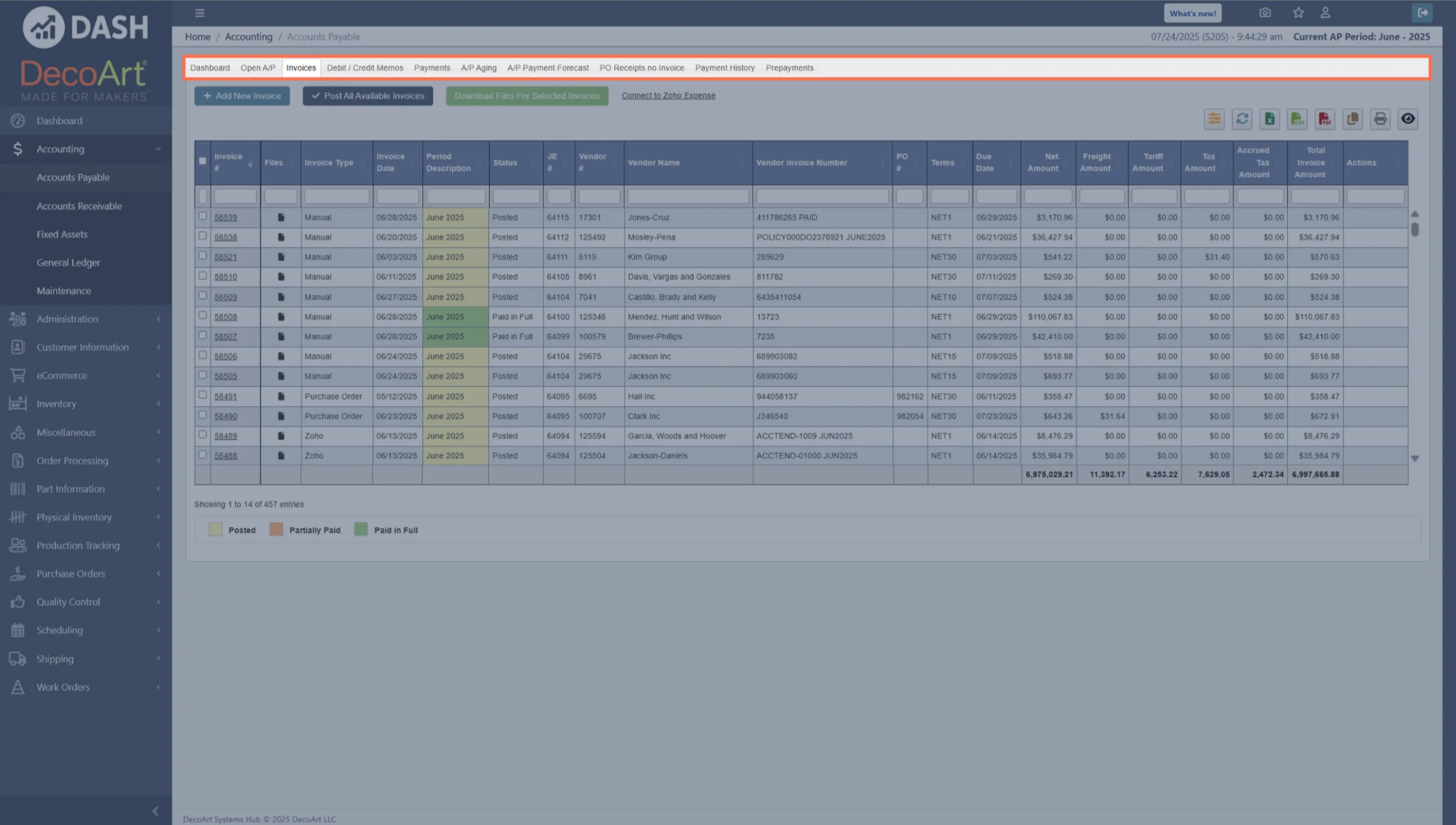The image size is (1456, 825).
Task: Open the file attachment for invoice 58539
Action: point(281,217)
